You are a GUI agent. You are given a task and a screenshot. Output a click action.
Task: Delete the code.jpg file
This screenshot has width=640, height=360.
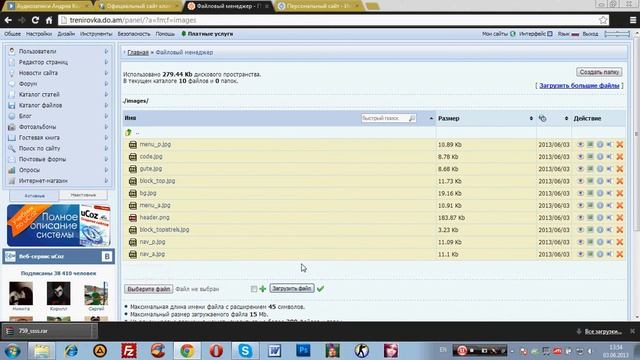click(x=620, y=157)
